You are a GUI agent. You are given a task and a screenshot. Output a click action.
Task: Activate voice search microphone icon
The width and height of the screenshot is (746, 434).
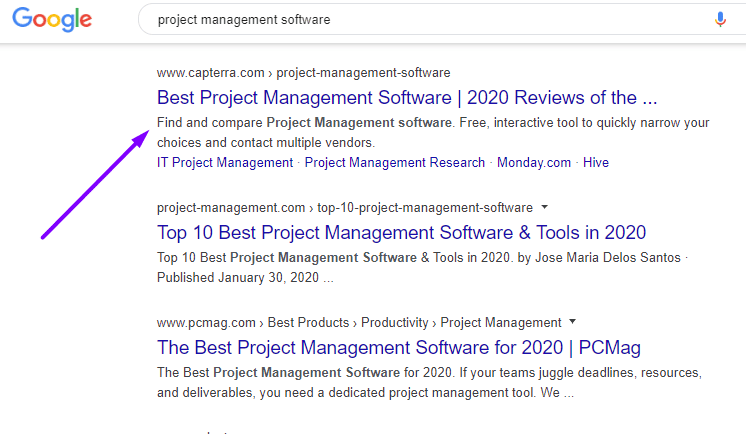720,20
